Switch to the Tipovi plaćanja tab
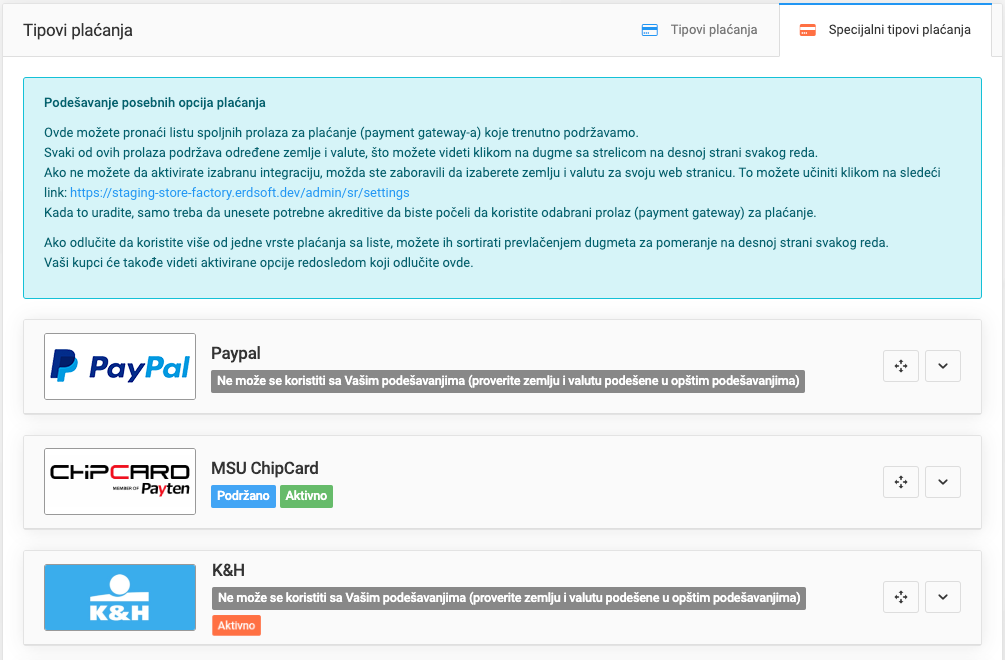 700,30
